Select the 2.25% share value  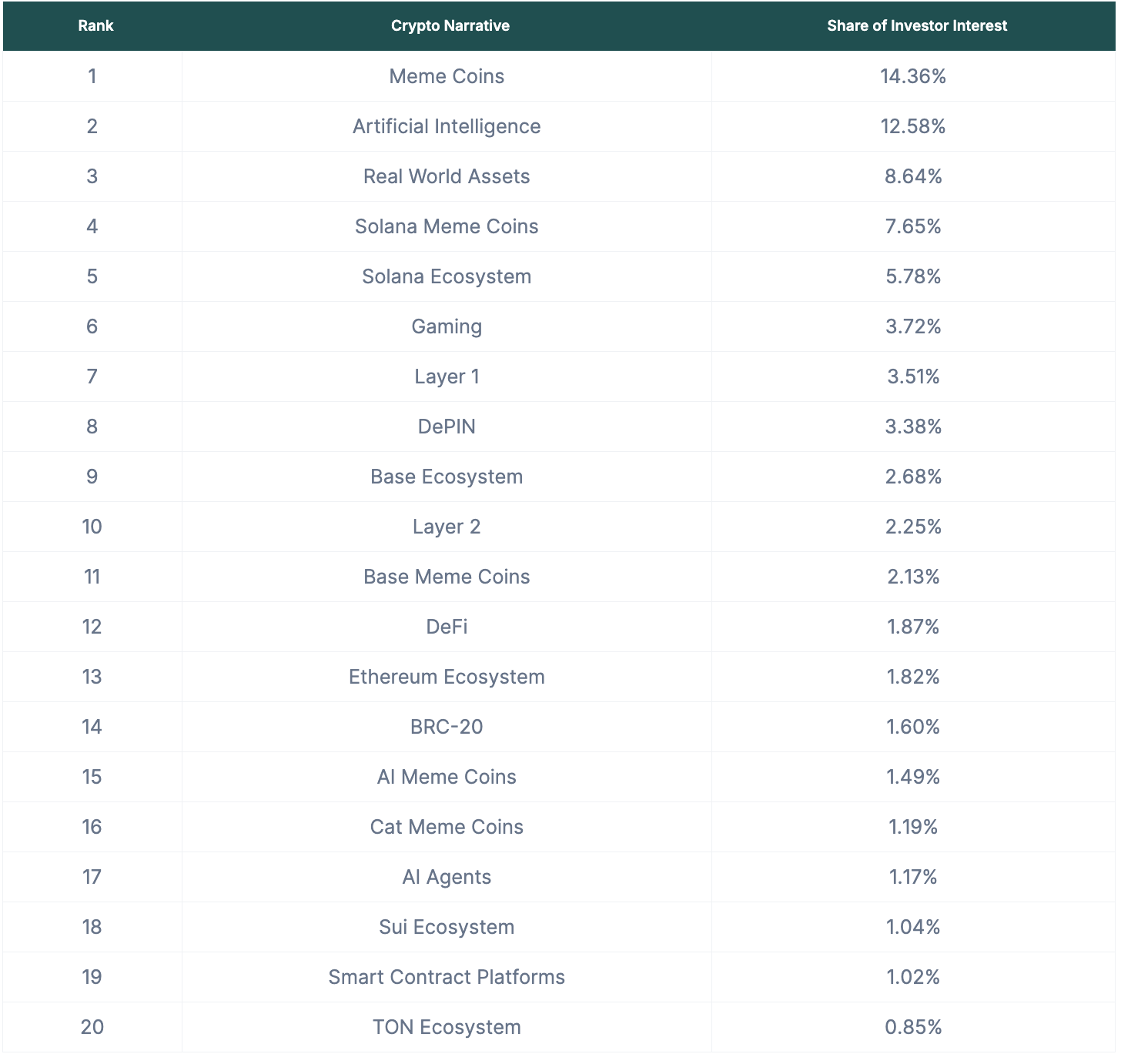point(913,527)
